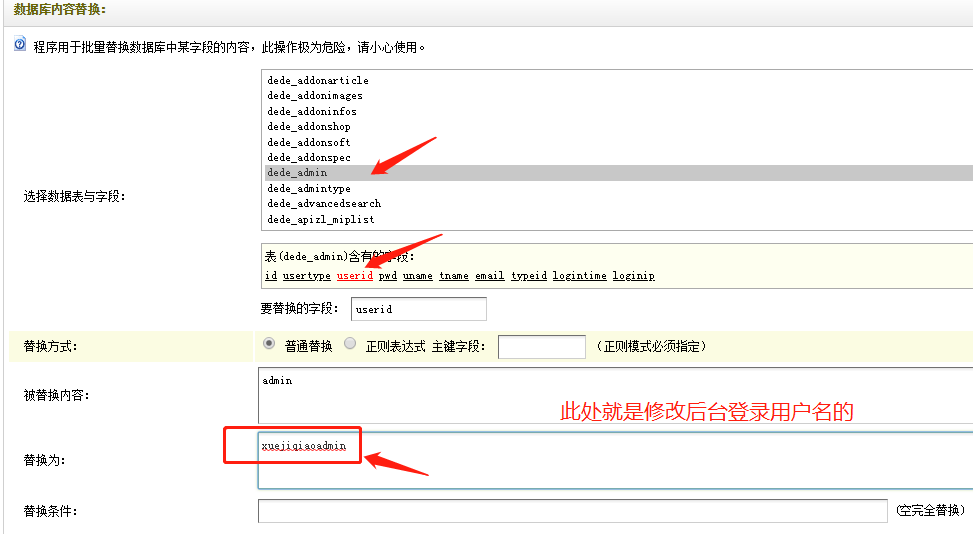Image resolution: width=973 pixels, height=534 pixels.
Task: Click the pwd field link
Action: pos(387,276)
